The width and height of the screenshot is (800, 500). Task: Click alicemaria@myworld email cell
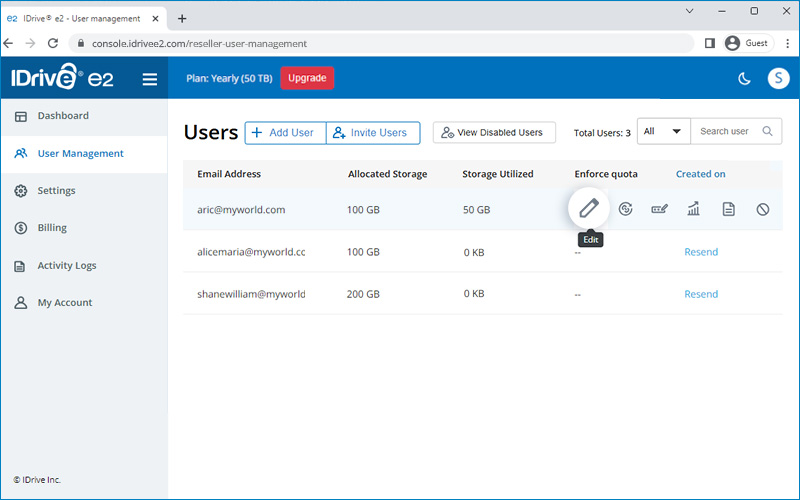pyautogui.click(x=251, y=252)
